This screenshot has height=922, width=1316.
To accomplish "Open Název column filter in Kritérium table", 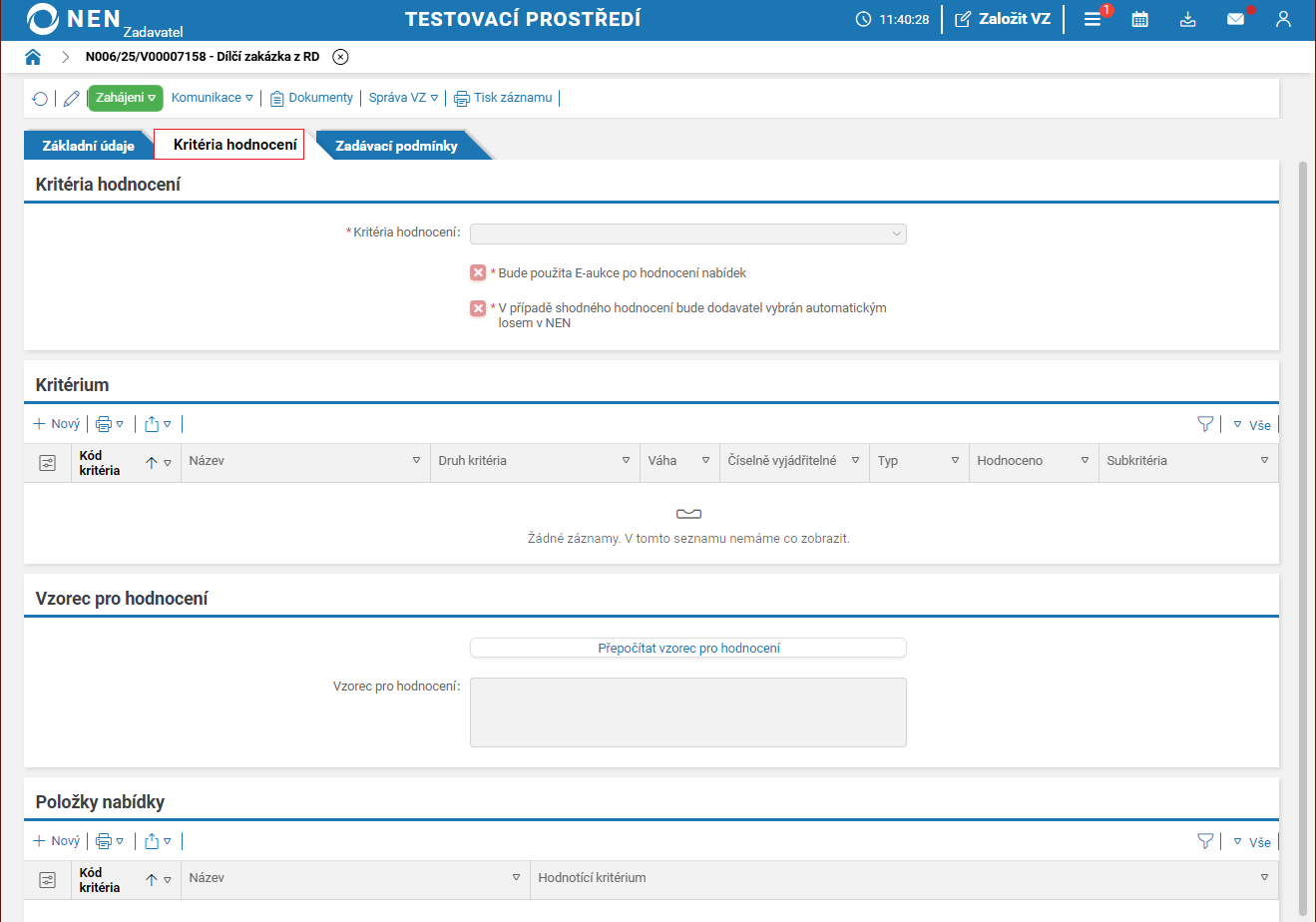I will (x=416, y=461).
